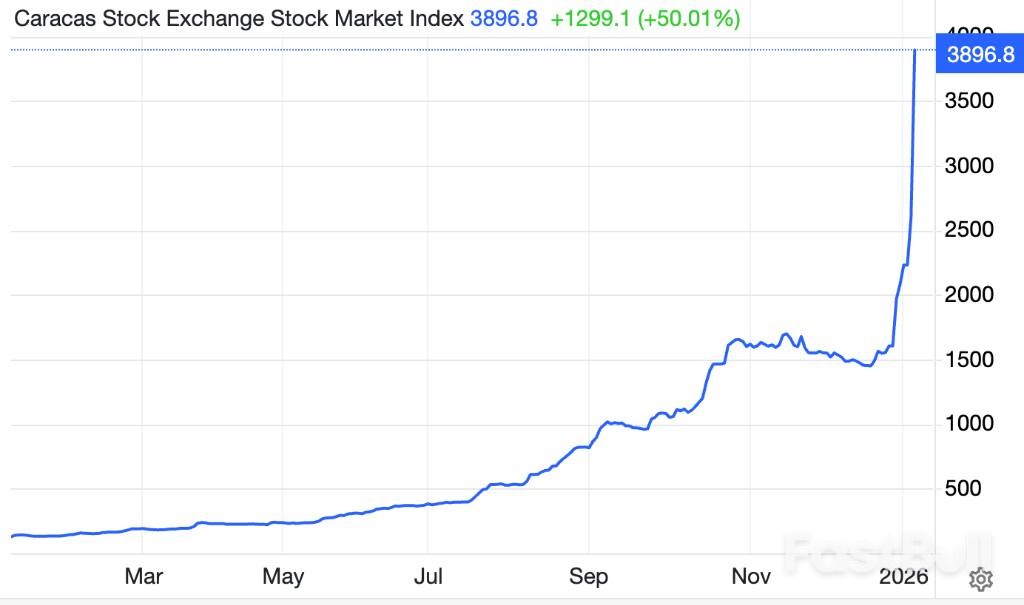The image size is (1024, 605).
Task: Select the 3896.8 value in header
Action: tap(504, 18)
